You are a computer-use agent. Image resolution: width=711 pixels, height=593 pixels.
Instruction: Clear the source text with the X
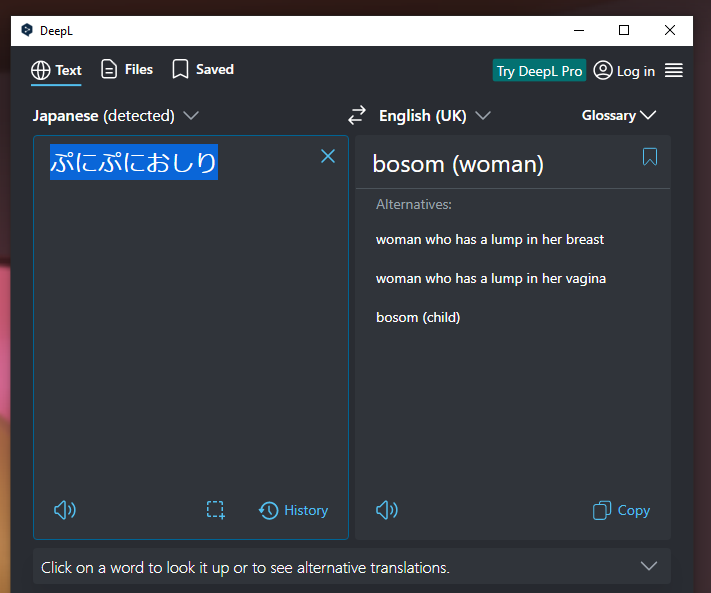coord(328,156)
